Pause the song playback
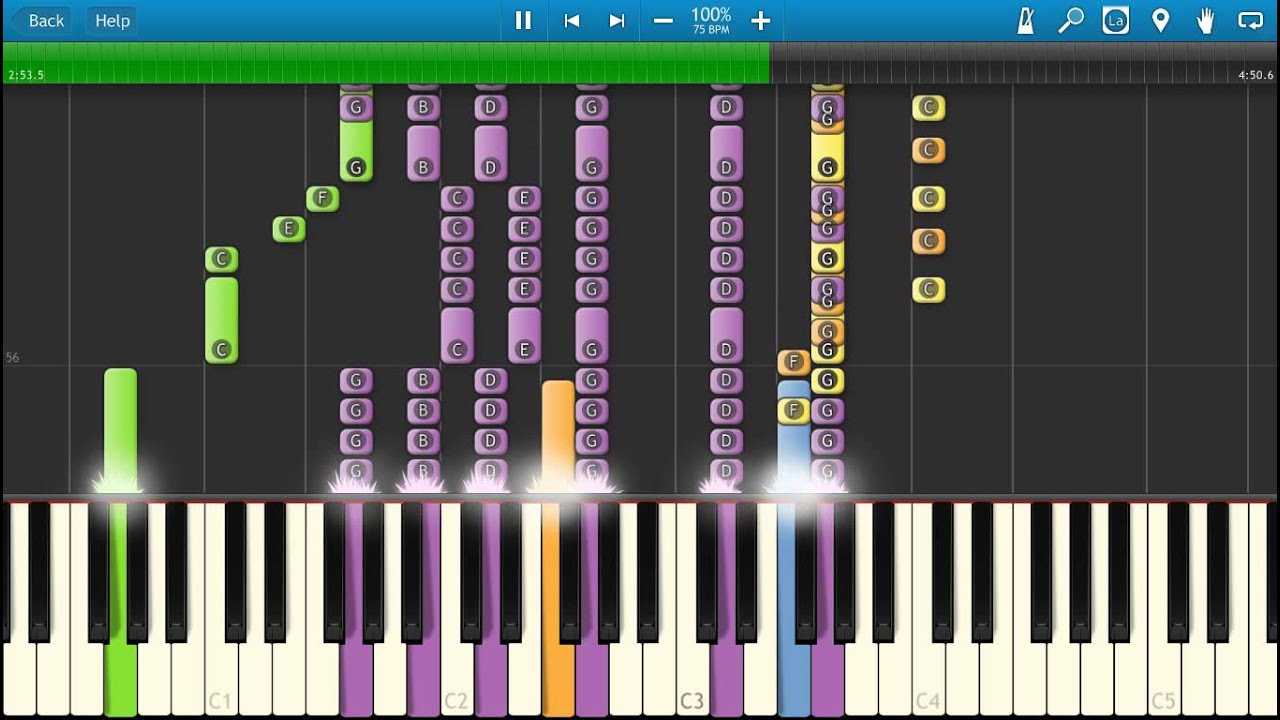Viewport: 1280px width, 720px height. click(x=523, y=20)
